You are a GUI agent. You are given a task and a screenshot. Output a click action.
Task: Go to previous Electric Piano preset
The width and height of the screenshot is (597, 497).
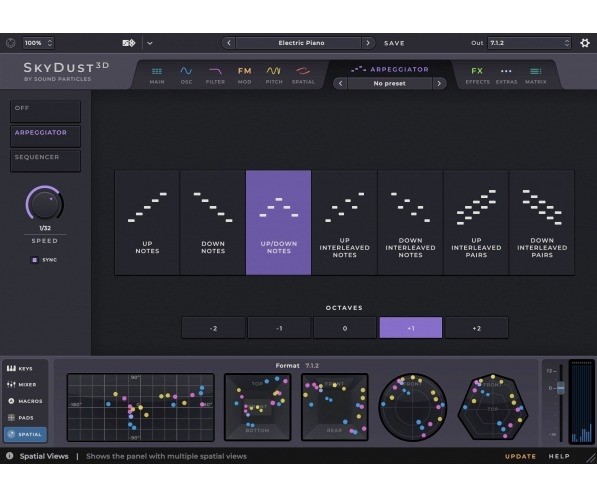tap(228, 43)
